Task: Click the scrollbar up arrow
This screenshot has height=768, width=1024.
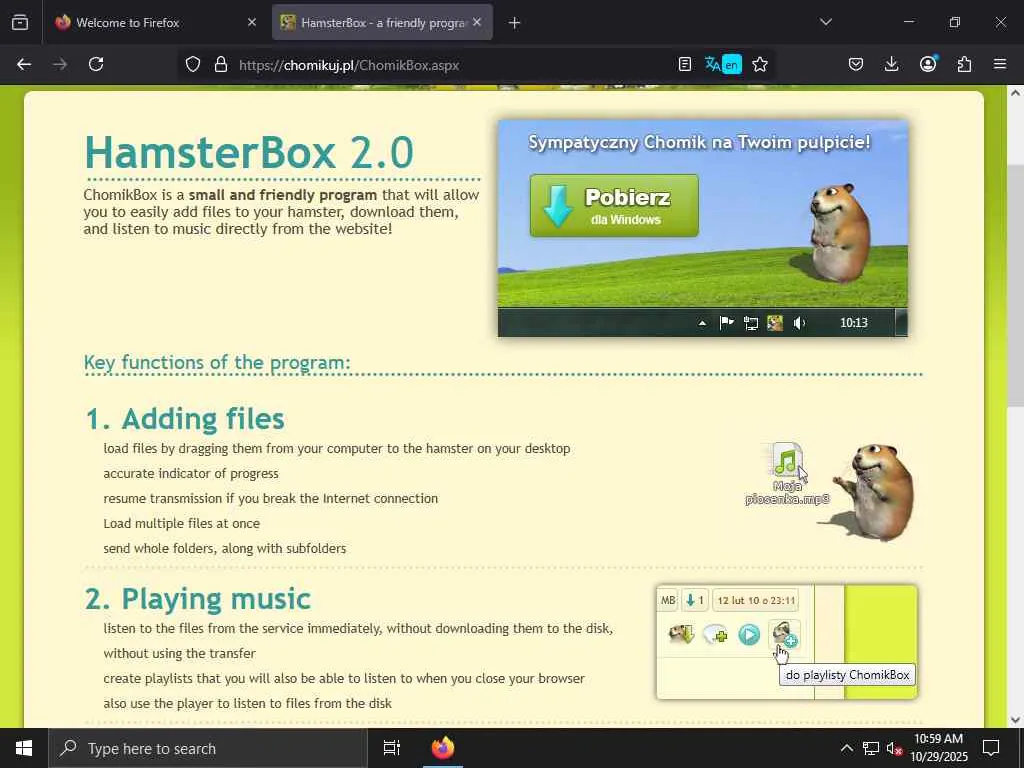Action: pyautogui.click(x=1015, y=93)
